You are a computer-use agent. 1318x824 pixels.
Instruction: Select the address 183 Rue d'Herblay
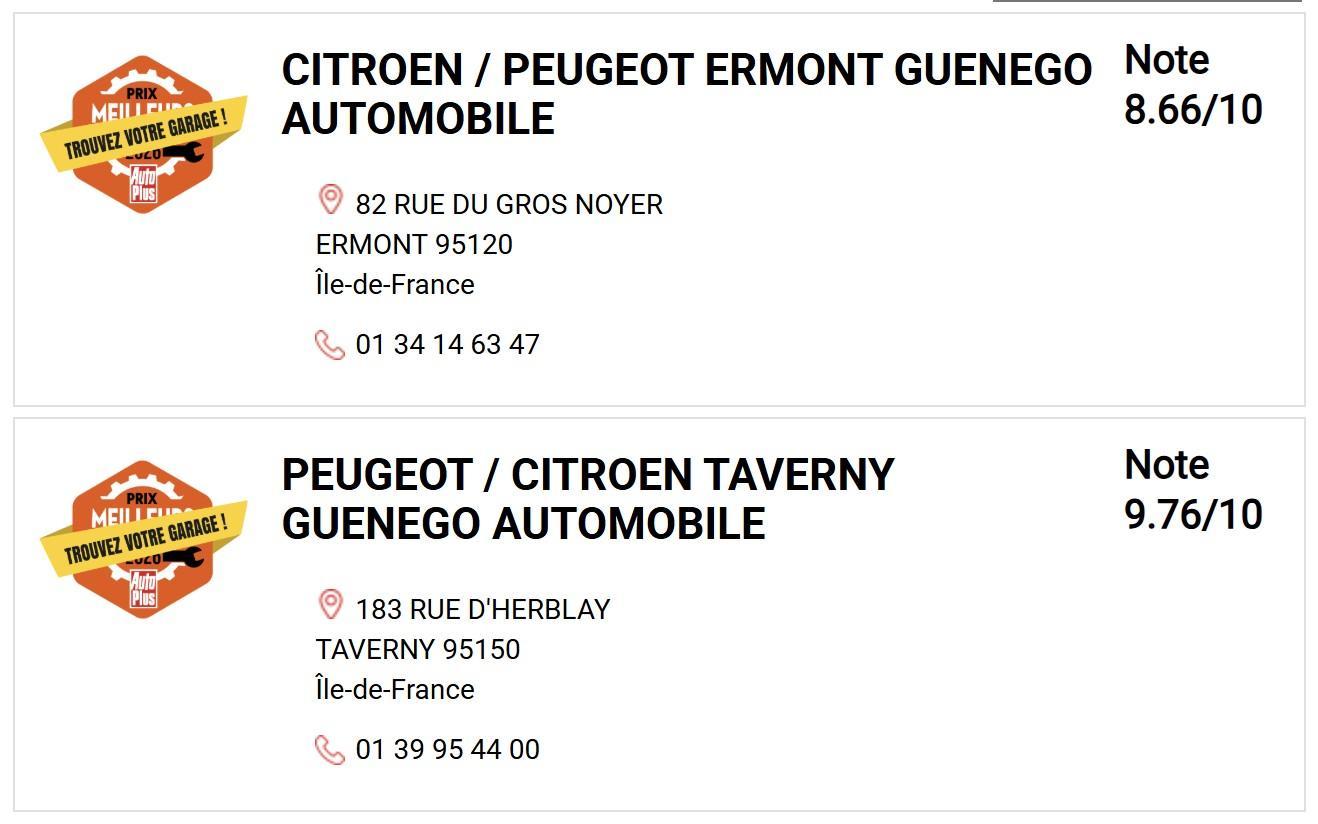tap(482, 610)
